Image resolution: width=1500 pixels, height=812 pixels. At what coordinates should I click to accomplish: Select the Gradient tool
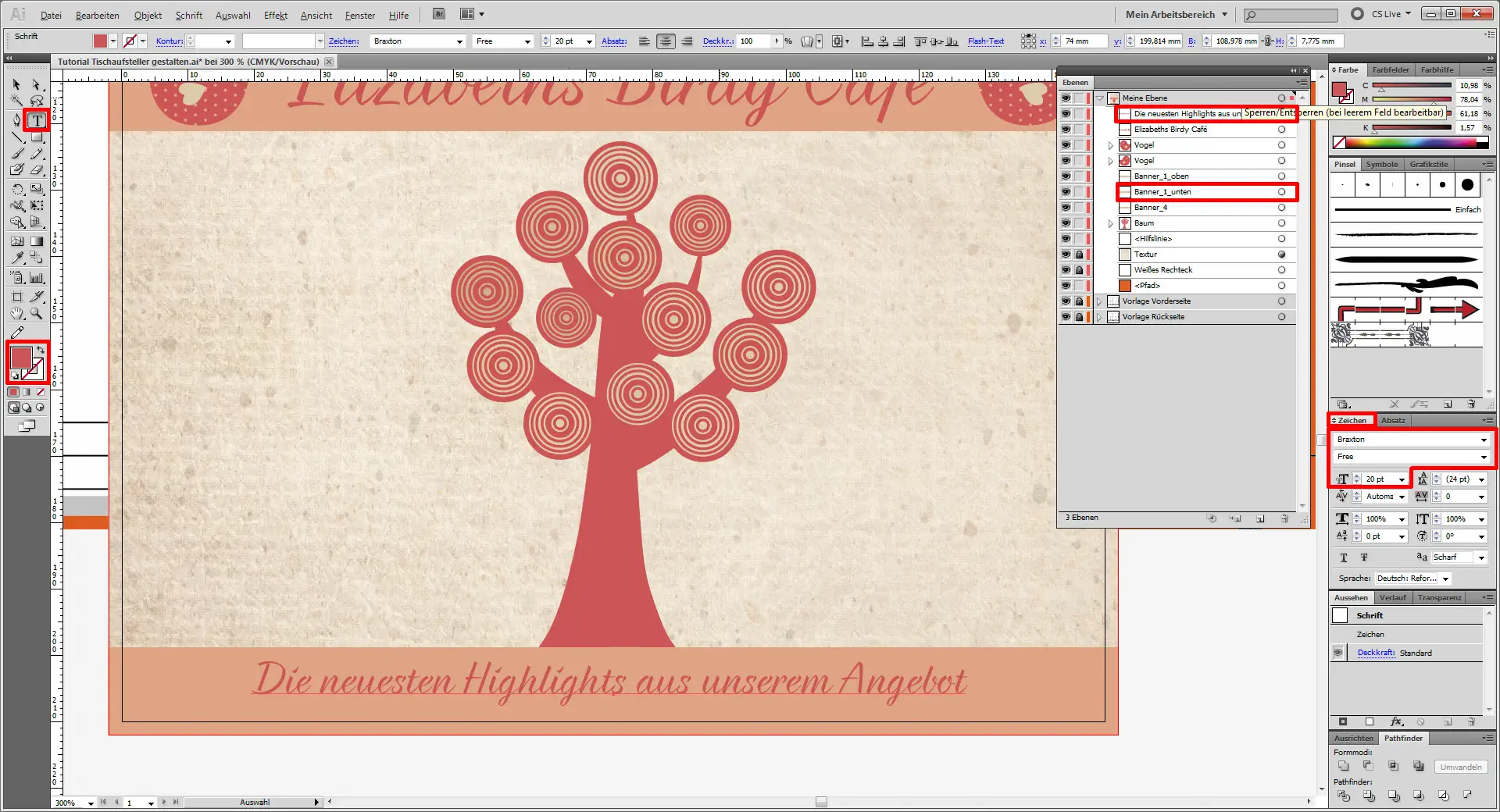tap(37, 241)
